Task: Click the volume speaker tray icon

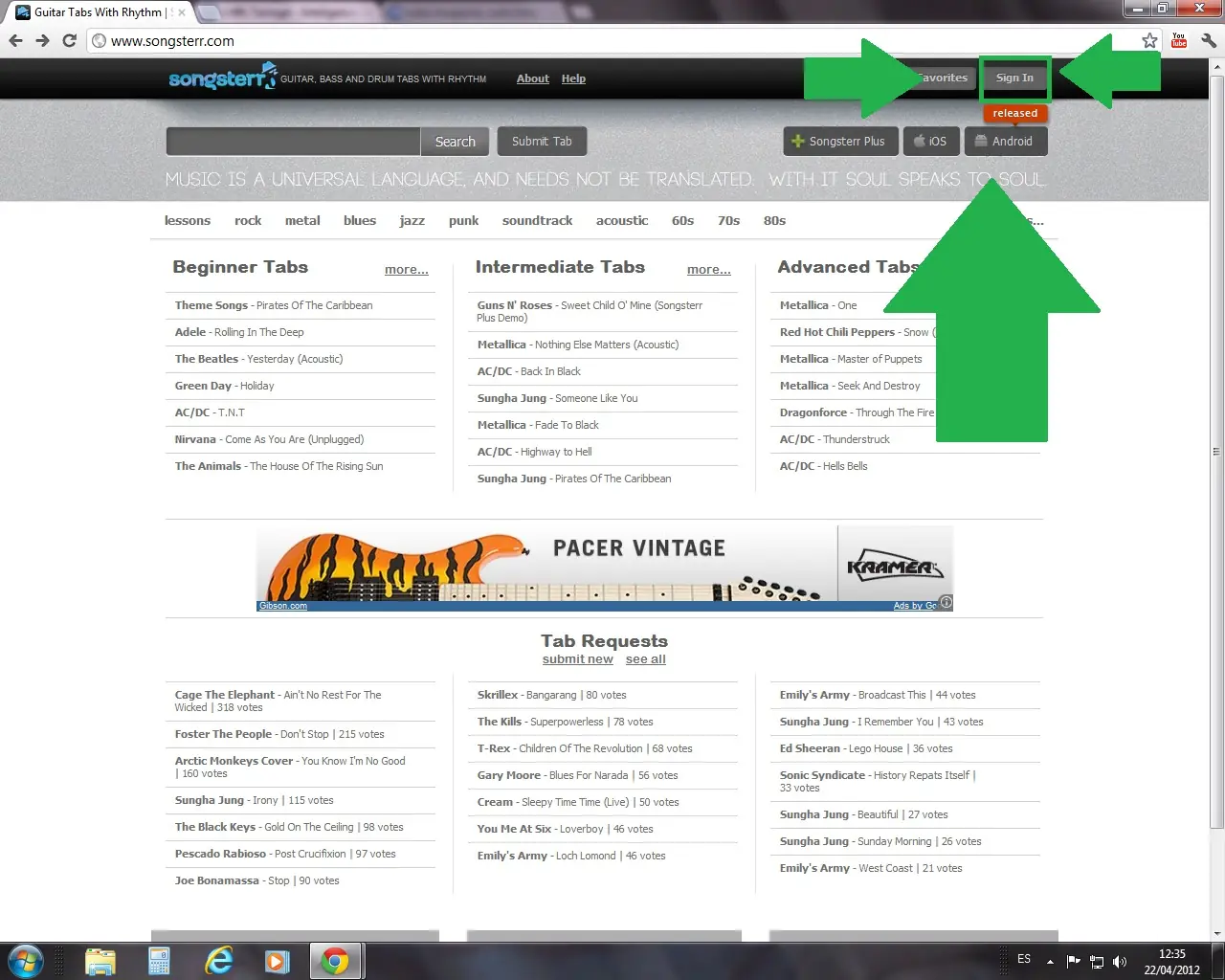Action: click(x=1120, y=961)
